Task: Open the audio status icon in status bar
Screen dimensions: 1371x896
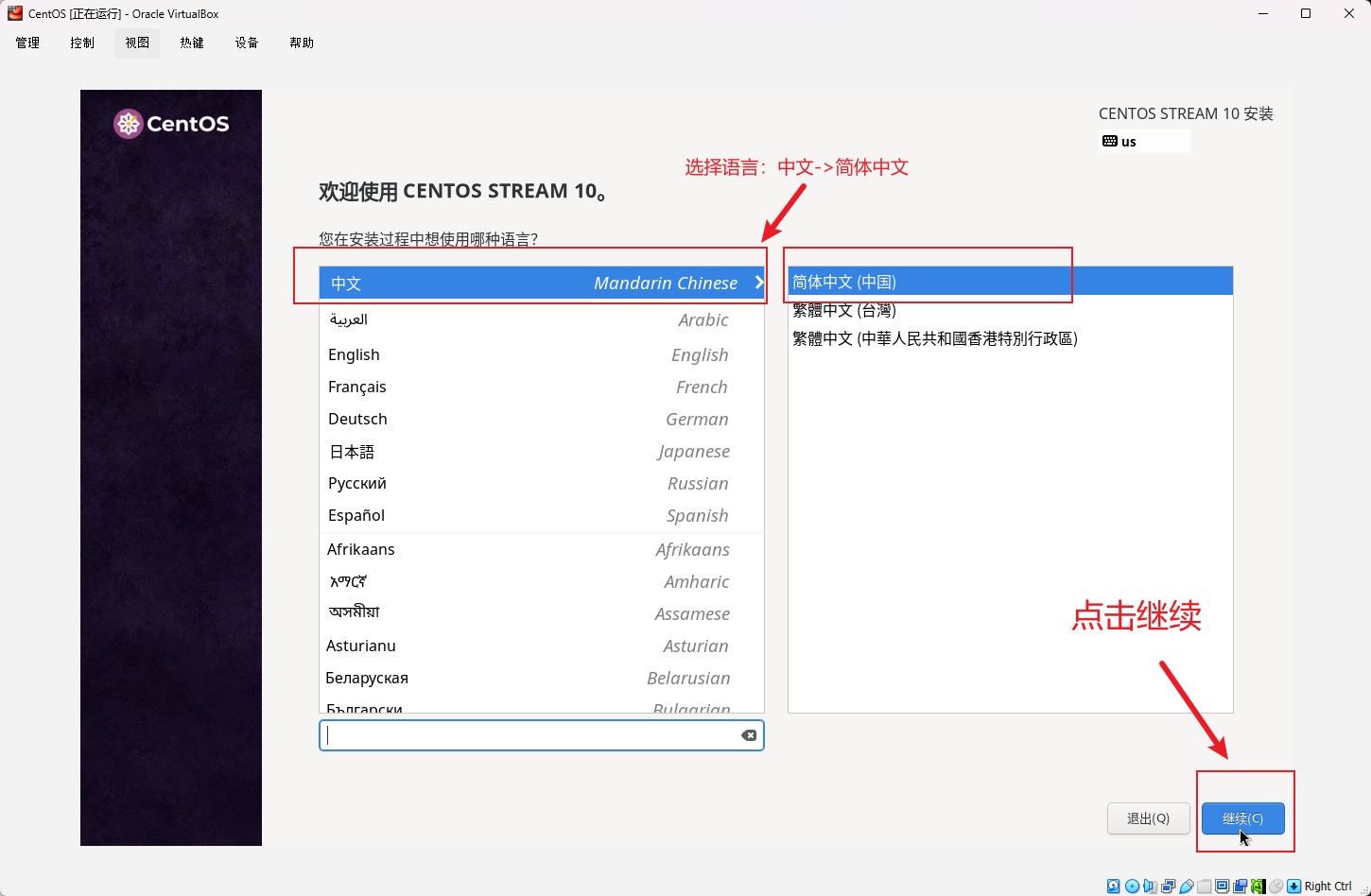Action: [1150, 887]
